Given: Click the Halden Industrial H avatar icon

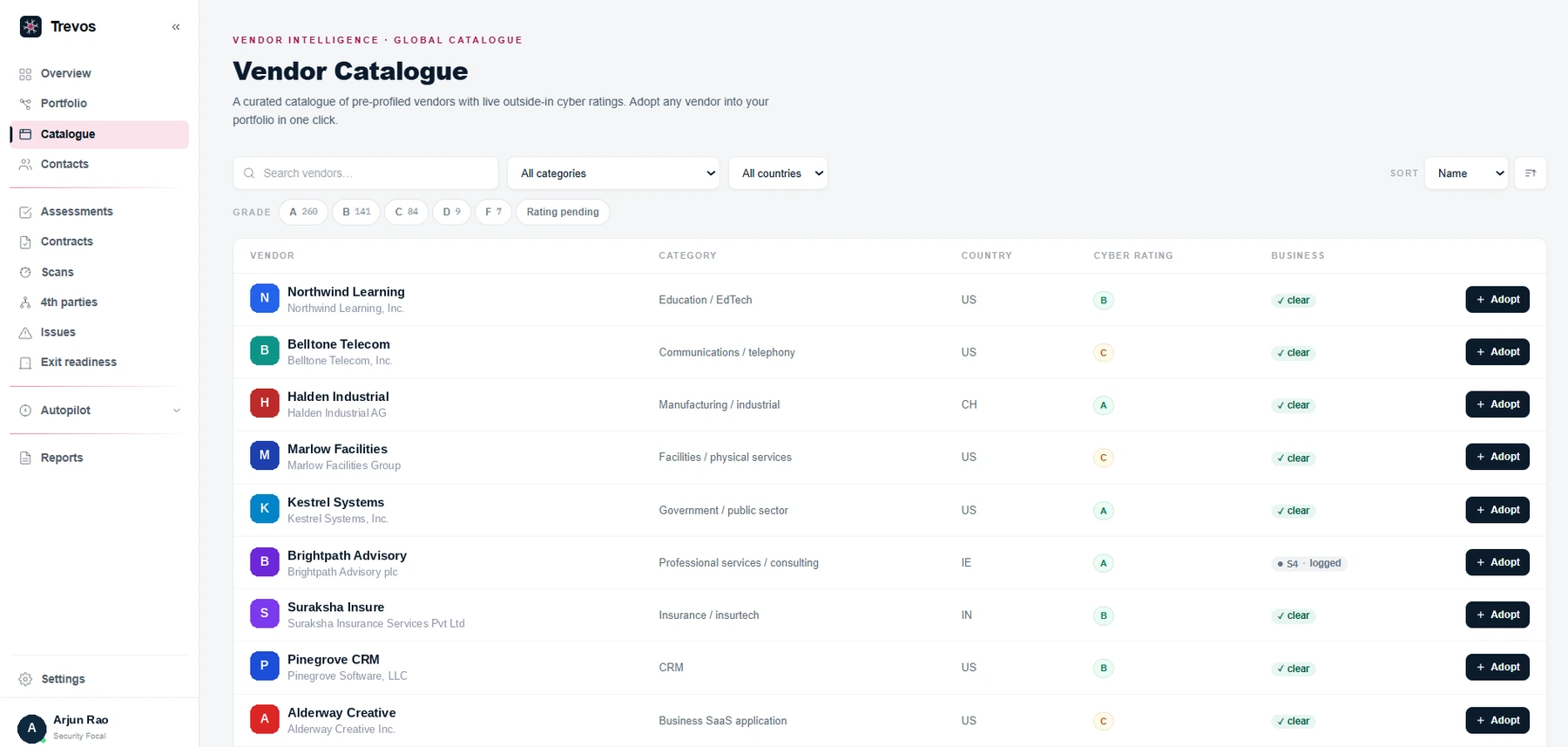Looking at the screenshot, I should pyautogui.click(x=265, y=403).
